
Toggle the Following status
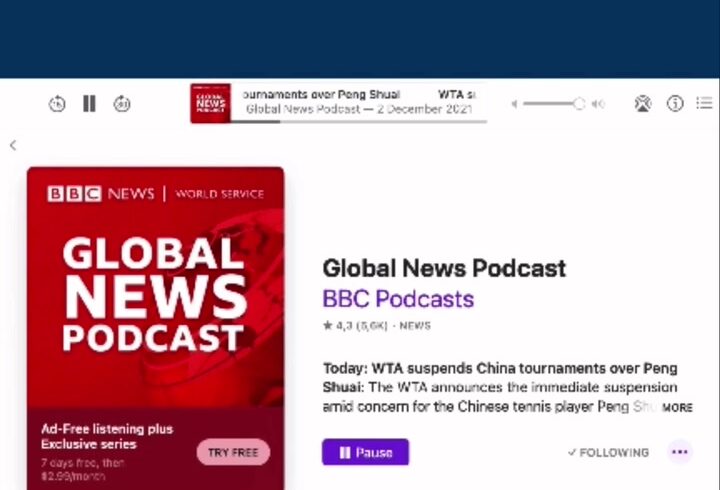click(608, 453)
